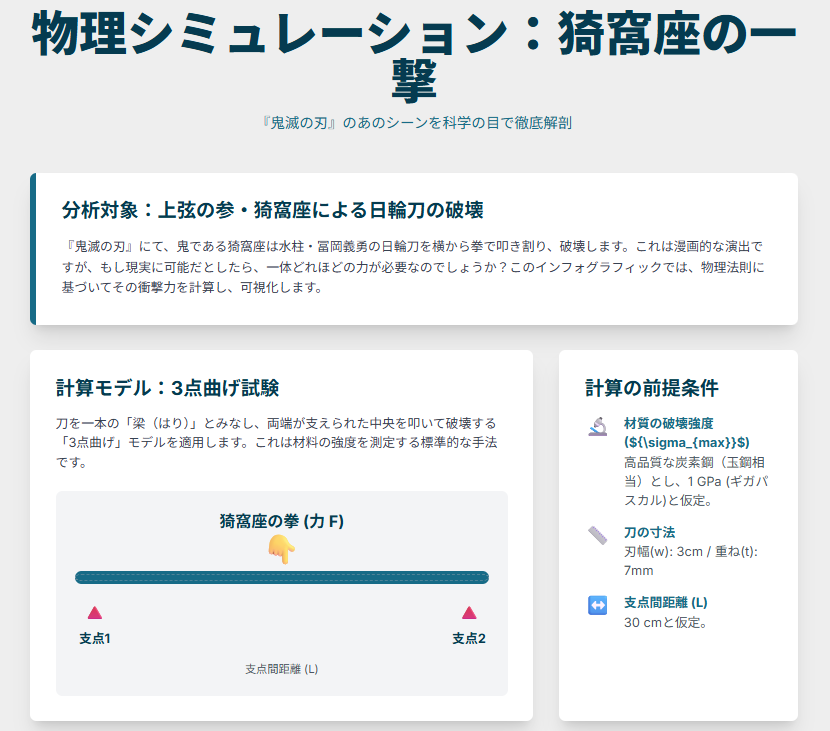Click the diagram caption 支点間距離 (L)
Screen dimensions: 830x731
282,669
